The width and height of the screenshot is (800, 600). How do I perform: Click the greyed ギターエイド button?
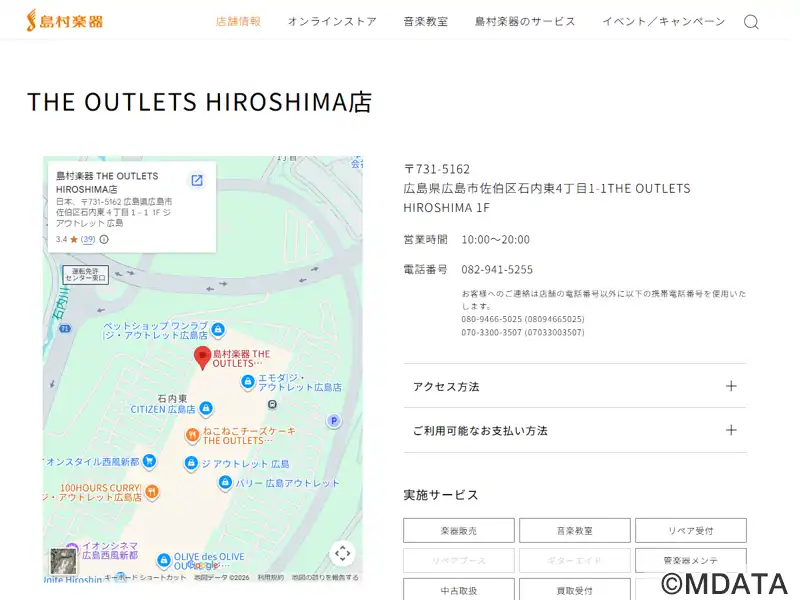pos(574,560)
